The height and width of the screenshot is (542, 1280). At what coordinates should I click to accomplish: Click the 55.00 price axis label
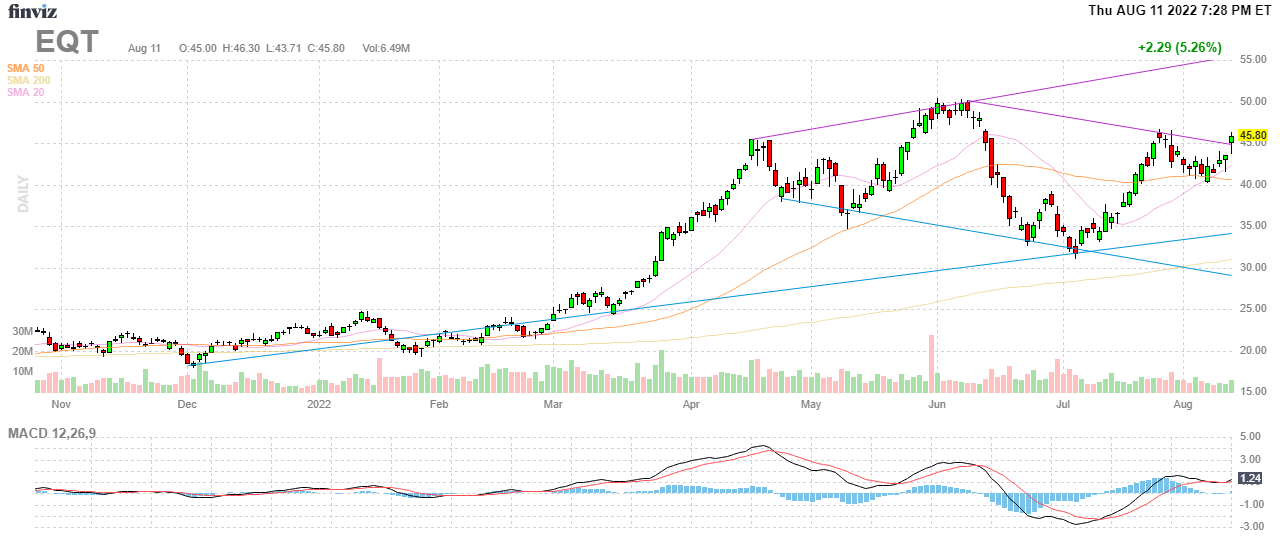[1253, 61]
